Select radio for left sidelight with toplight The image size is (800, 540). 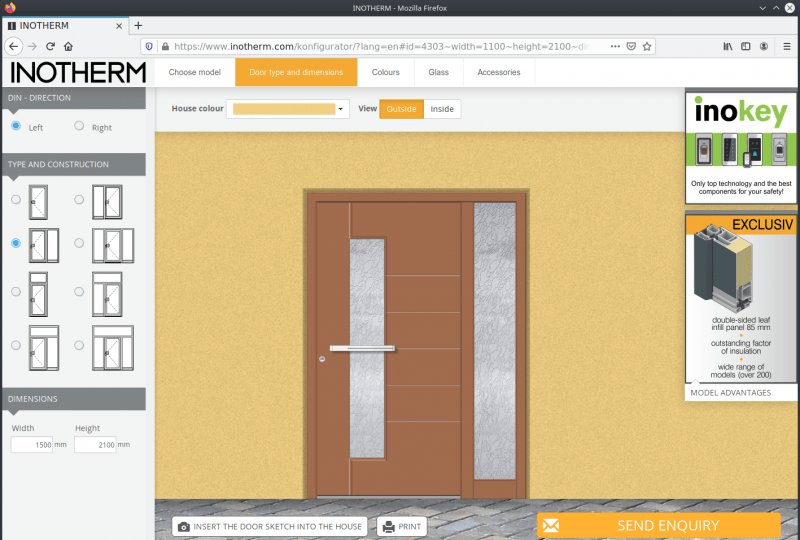79,291
